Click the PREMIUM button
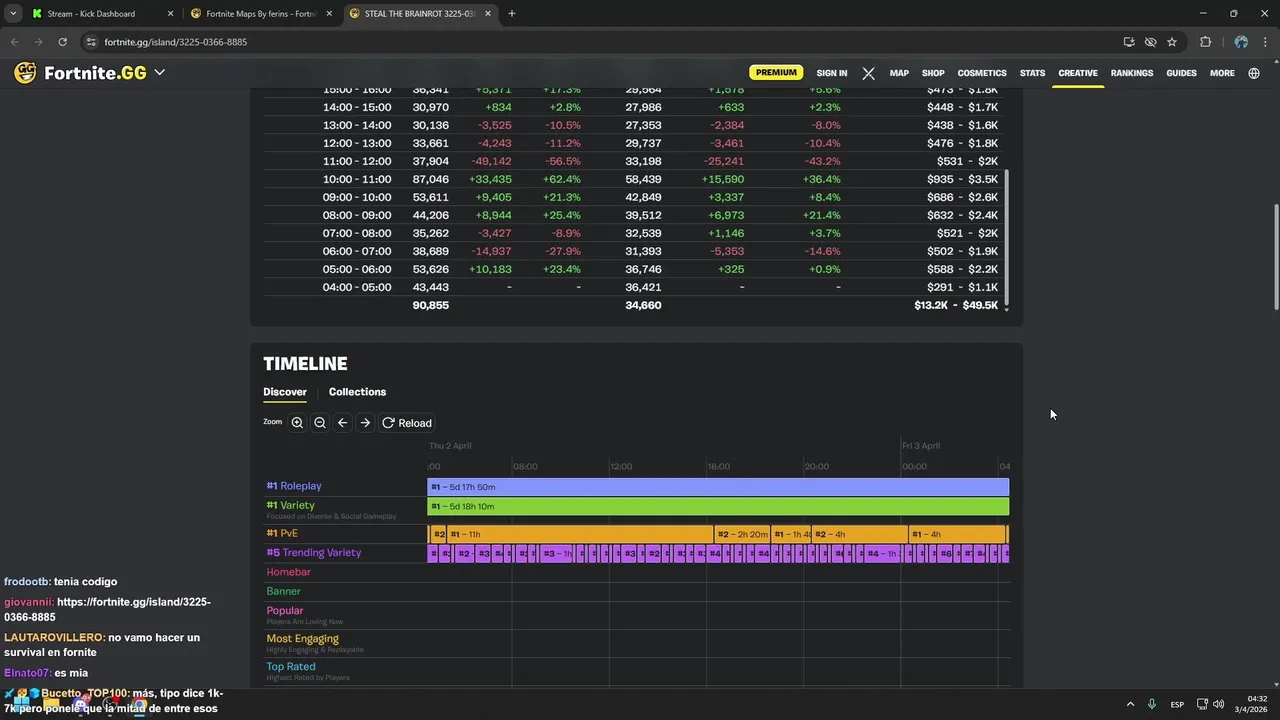Viewport: 1280px width, 720px height. click(x=776, y=73)
